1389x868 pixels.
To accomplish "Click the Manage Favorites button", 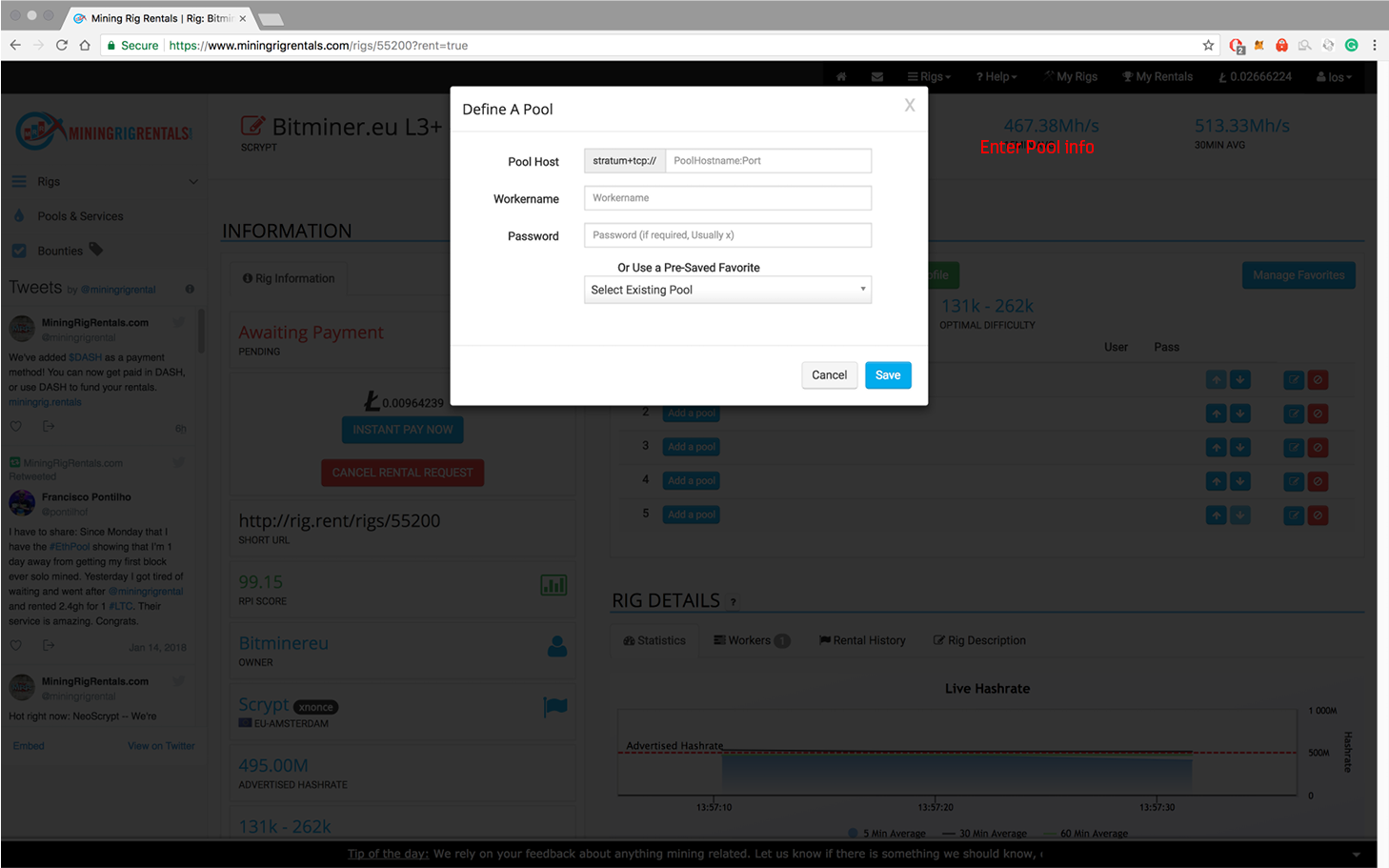I will coord(1298,275).
